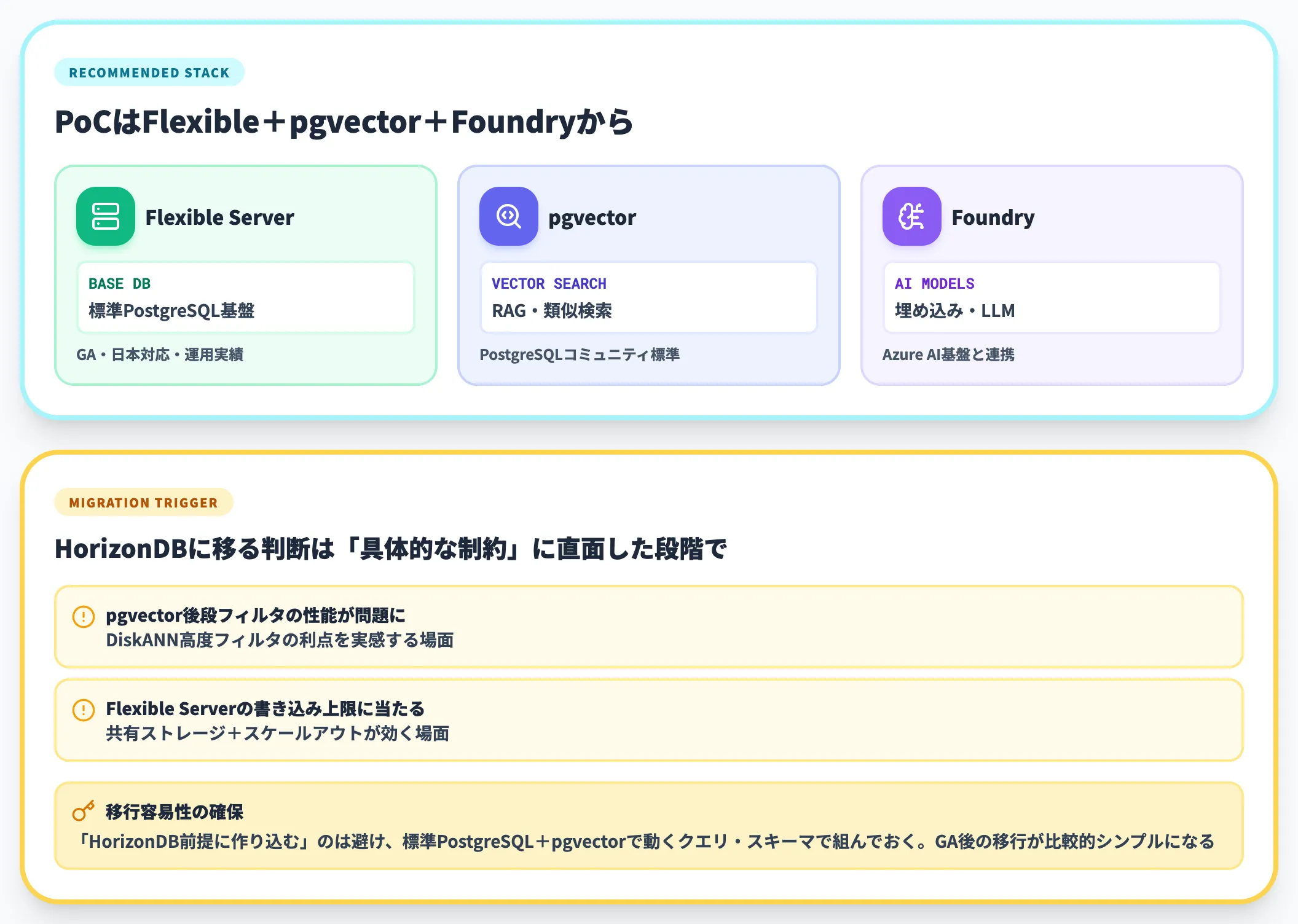This screenshot has width=1298, height=924.
Task: Click the title pgvector後段フィルタの性能が問題に
Action: click(256, 616)
